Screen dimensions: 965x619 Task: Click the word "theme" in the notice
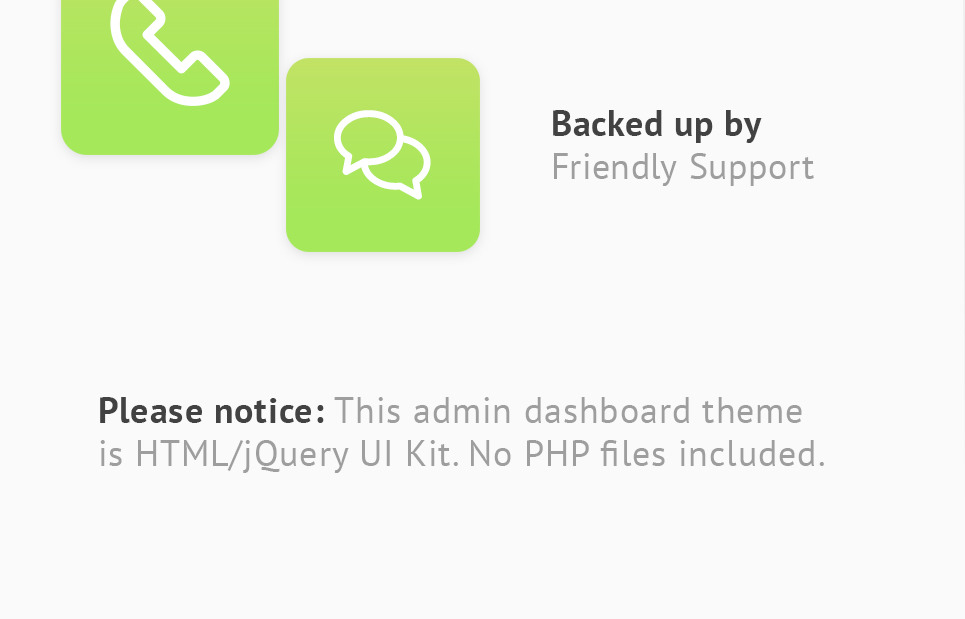[753, 411]
